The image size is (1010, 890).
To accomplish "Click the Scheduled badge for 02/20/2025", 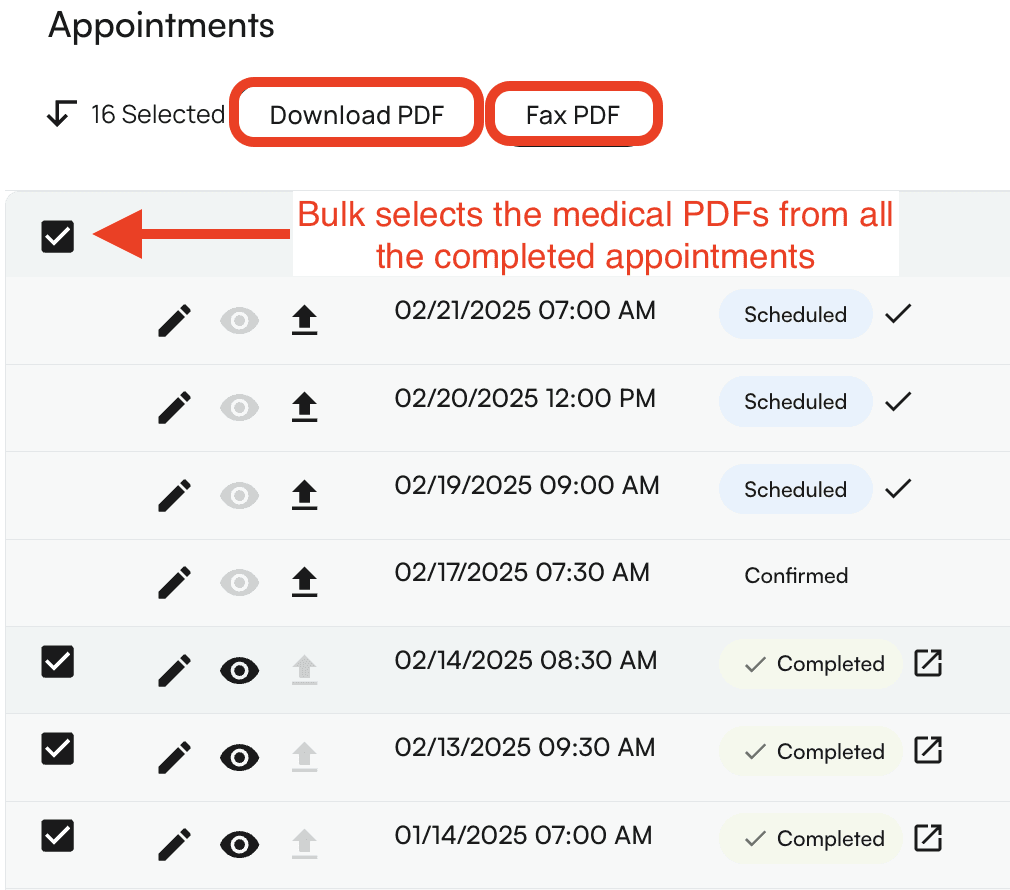I will pyautogui.click(x=795, y=402).
